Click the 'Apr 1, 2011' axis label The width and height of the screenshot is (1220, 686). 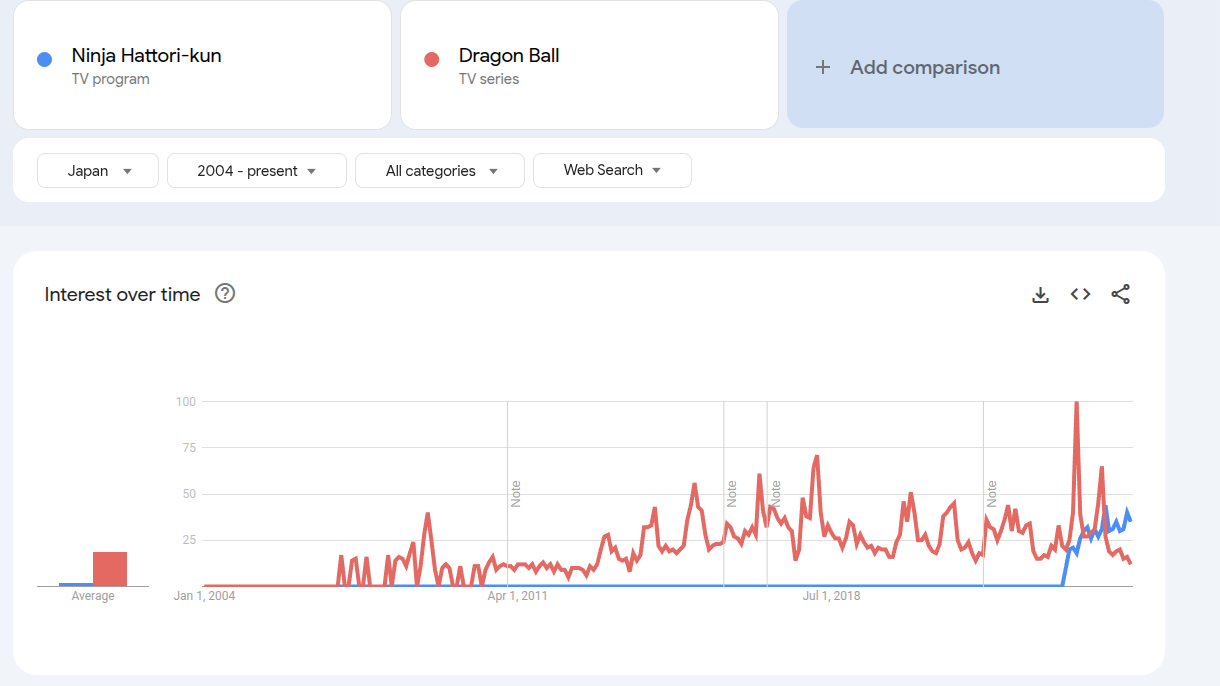pyautogui.click(x=517, y=596)
